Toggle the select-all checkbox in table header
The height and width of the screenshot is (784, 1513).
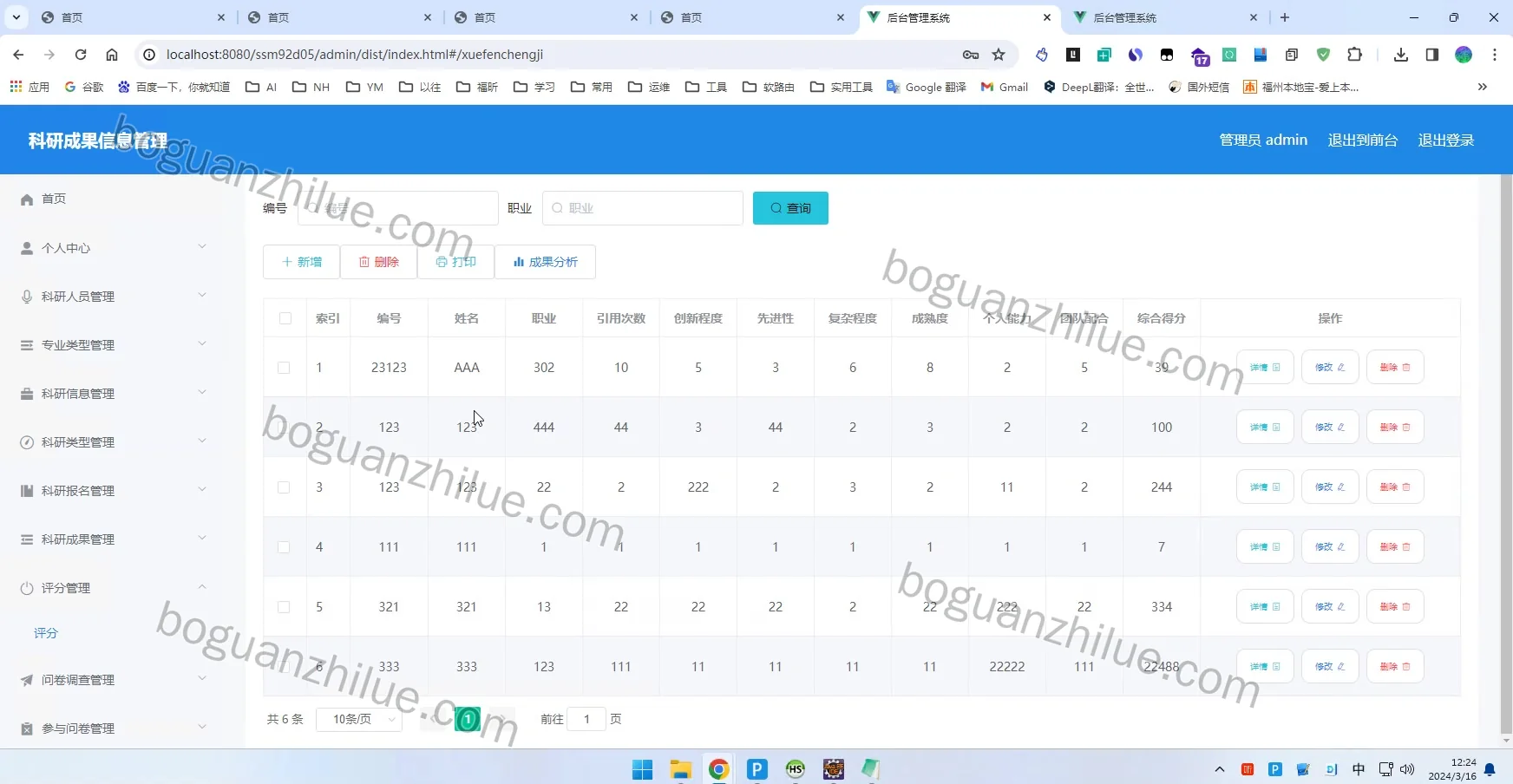(285, 318)
